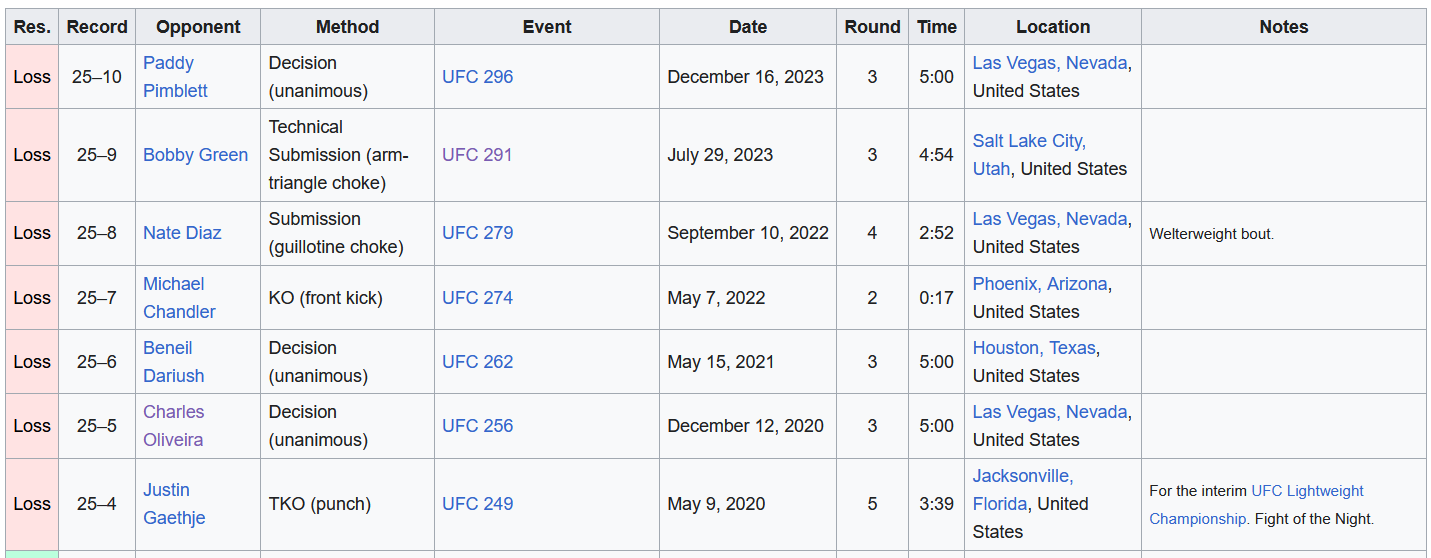Open the UFC 274 event link

click(478, 298)
